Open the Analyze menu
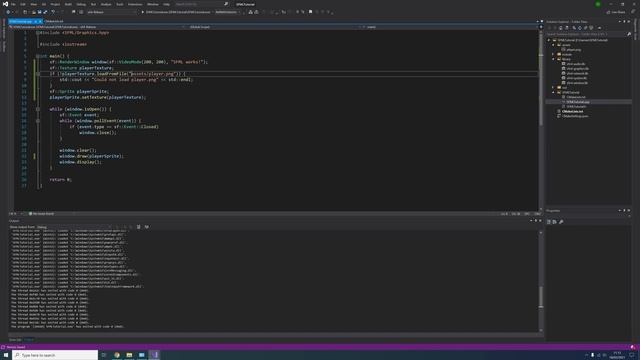Image resolution: width=640 pixels, height=360 pixels. [106, 4]
